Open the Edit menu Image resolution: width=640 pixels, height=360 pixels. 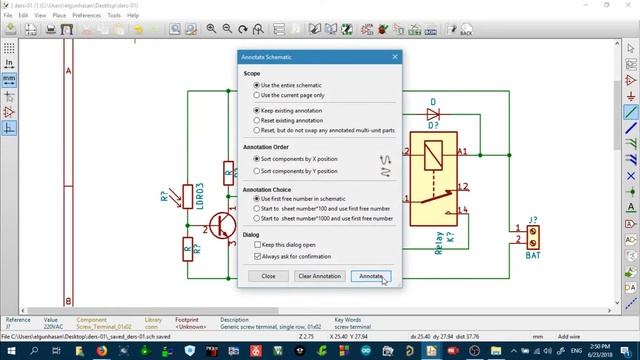23,16
